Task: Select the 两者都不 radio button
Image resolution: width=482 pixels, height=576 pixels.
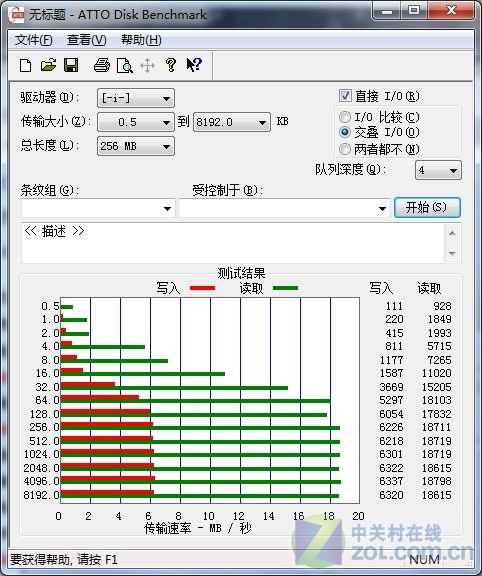Action: pos(345,149)
